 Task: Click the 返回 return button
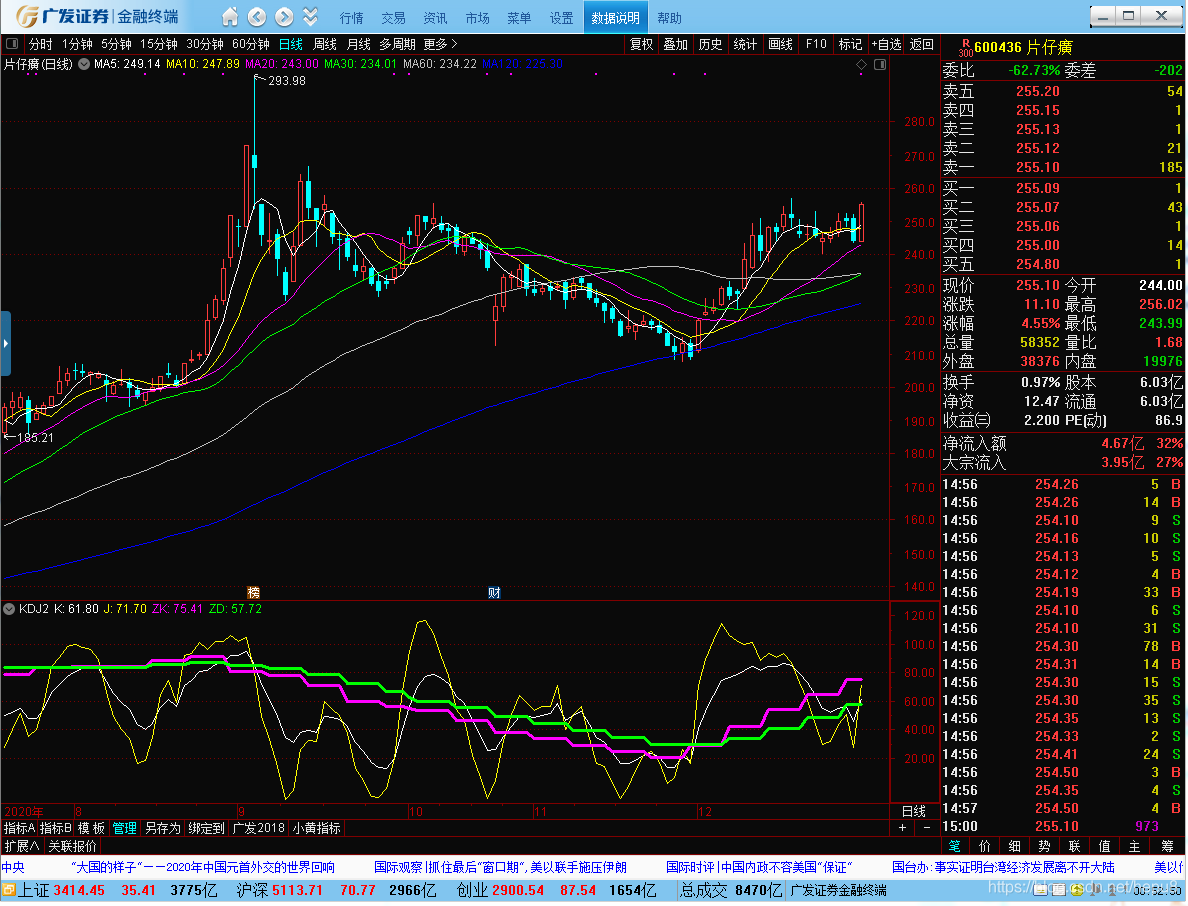(921, 44)
